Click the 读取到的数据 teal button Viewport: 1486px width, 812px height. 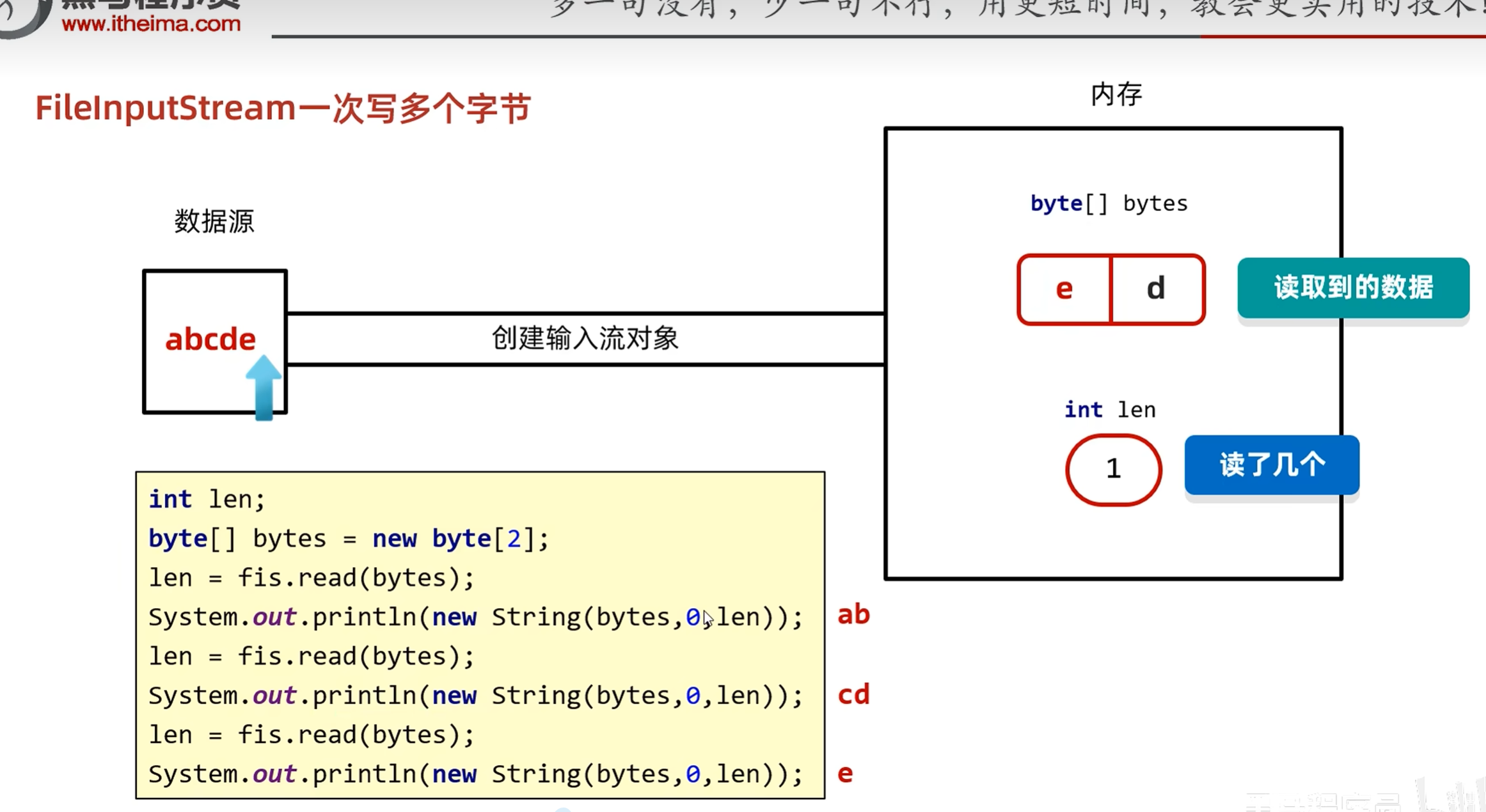pyautogui.click(x=1352, y=288)
